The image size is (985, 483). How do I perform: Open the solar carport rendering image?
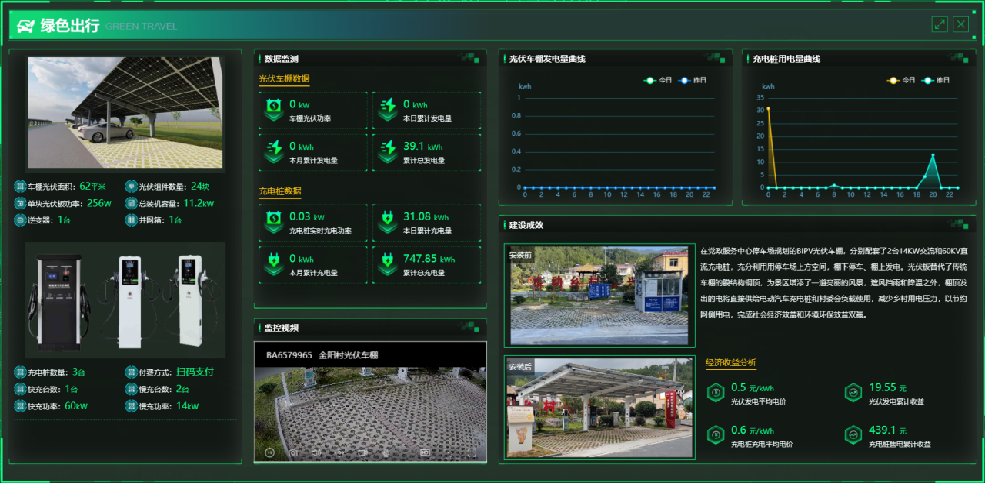[x=124, y=112]
